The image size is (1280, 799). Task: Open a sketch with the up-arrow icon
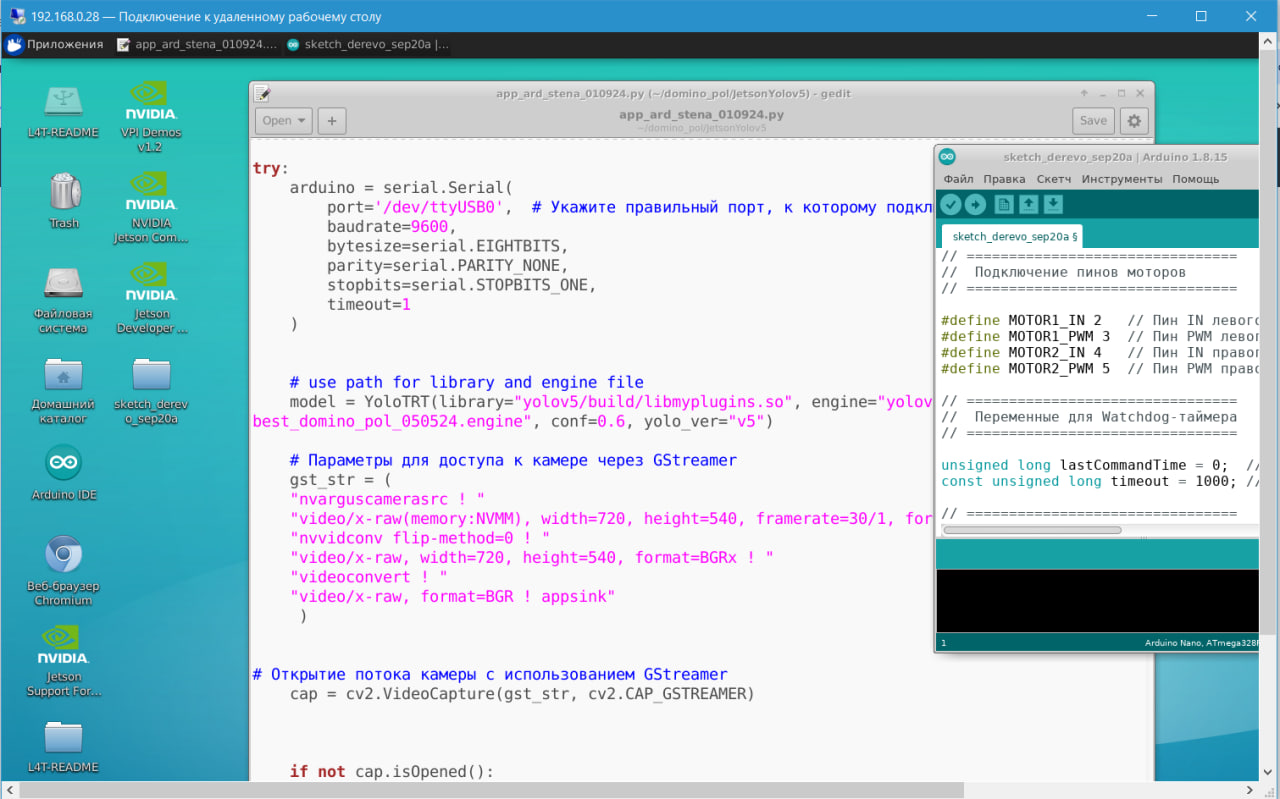[x=1028, y=204]
